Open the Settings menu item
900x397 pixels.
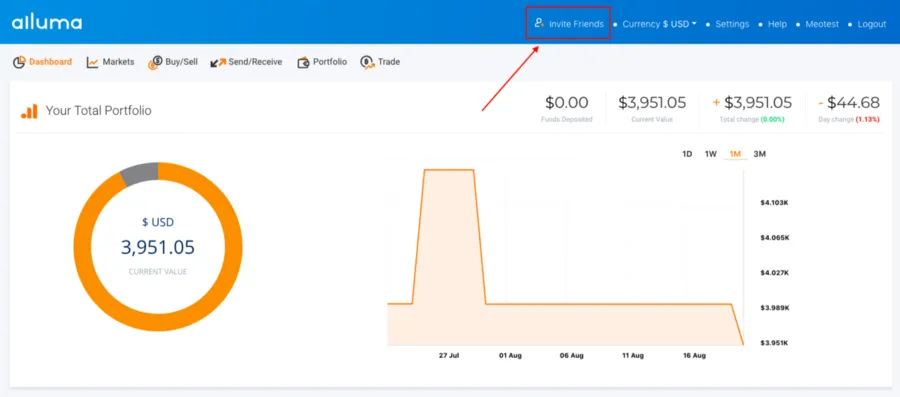pyautogui.click(x=732, y=24)
